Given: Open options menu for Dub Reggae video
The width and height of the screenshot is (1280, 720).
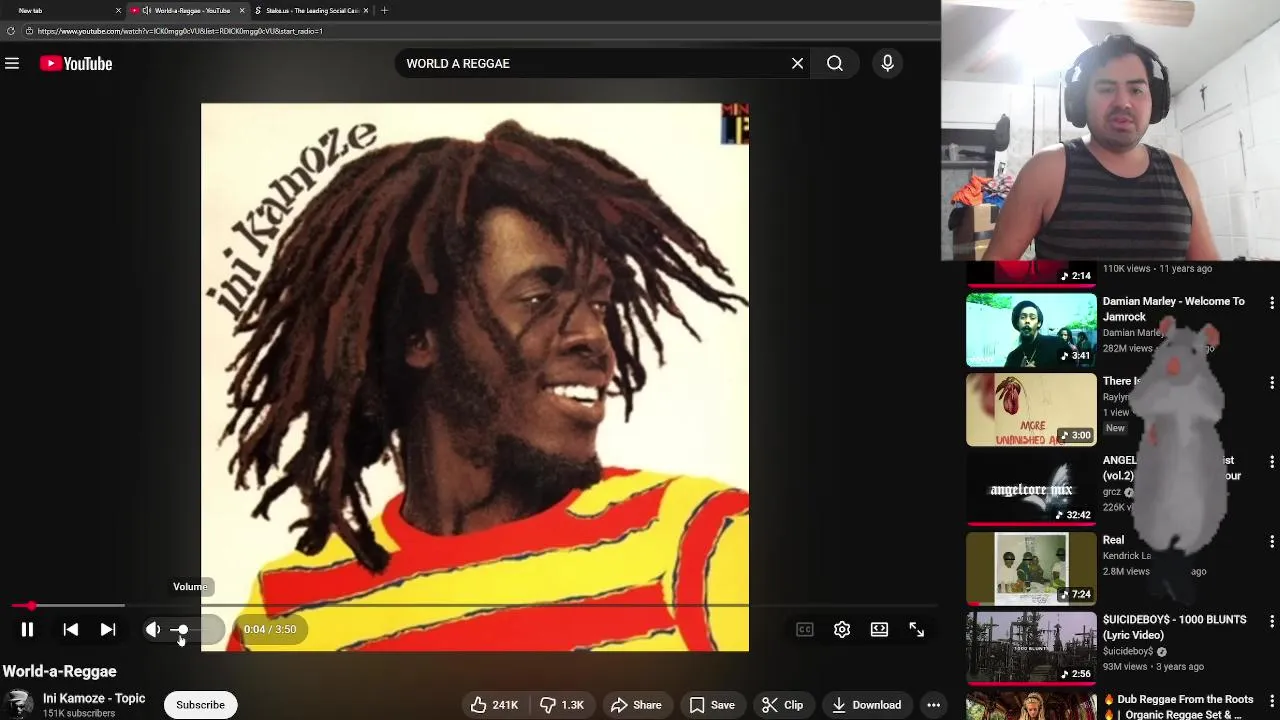Looking at the screenshot, I should click(x=1271, y=700).
